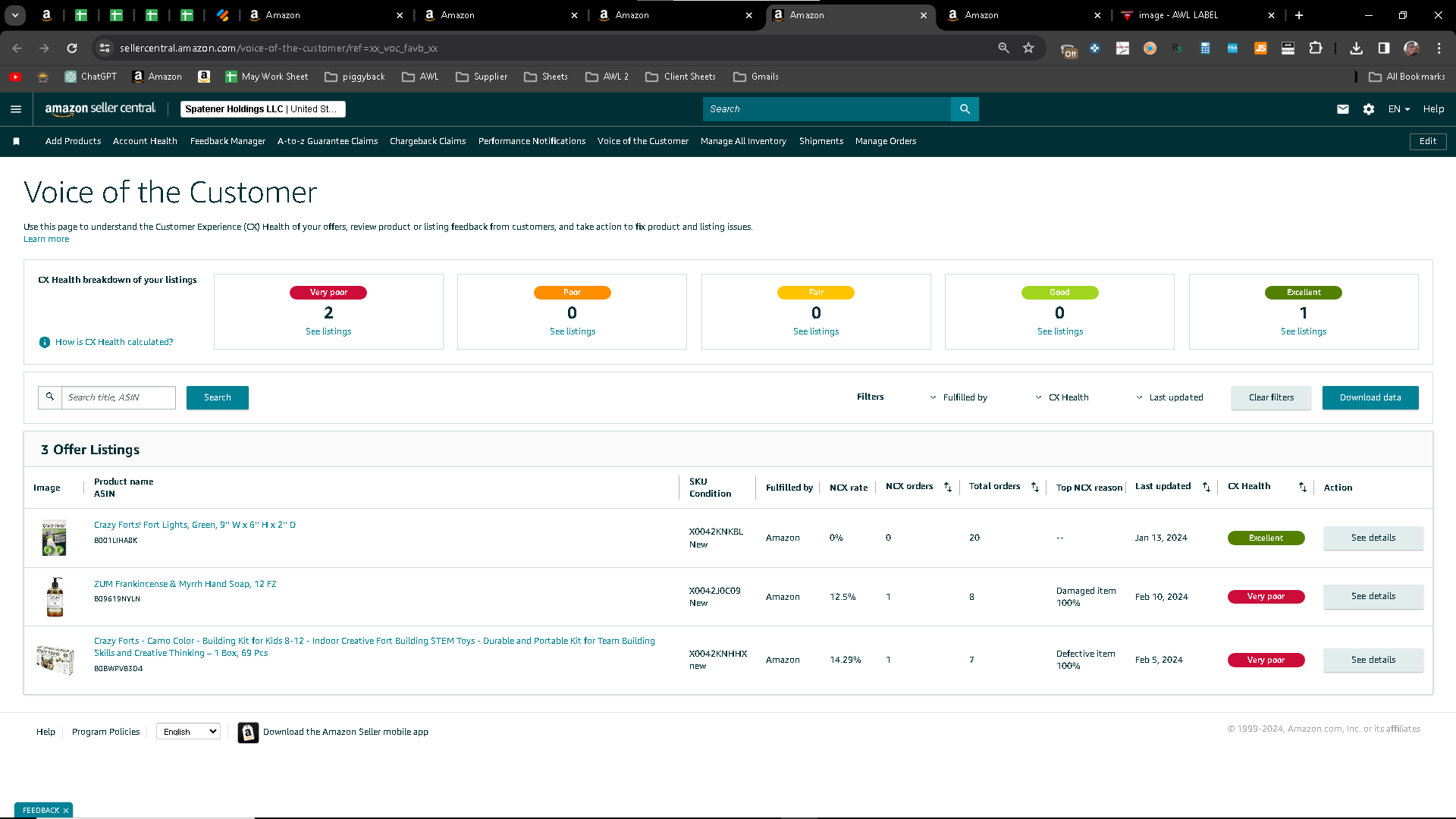1456x819 pixels.
Task: Click the teal Search button
Action: pyautogui.click(x=218, y=397)
